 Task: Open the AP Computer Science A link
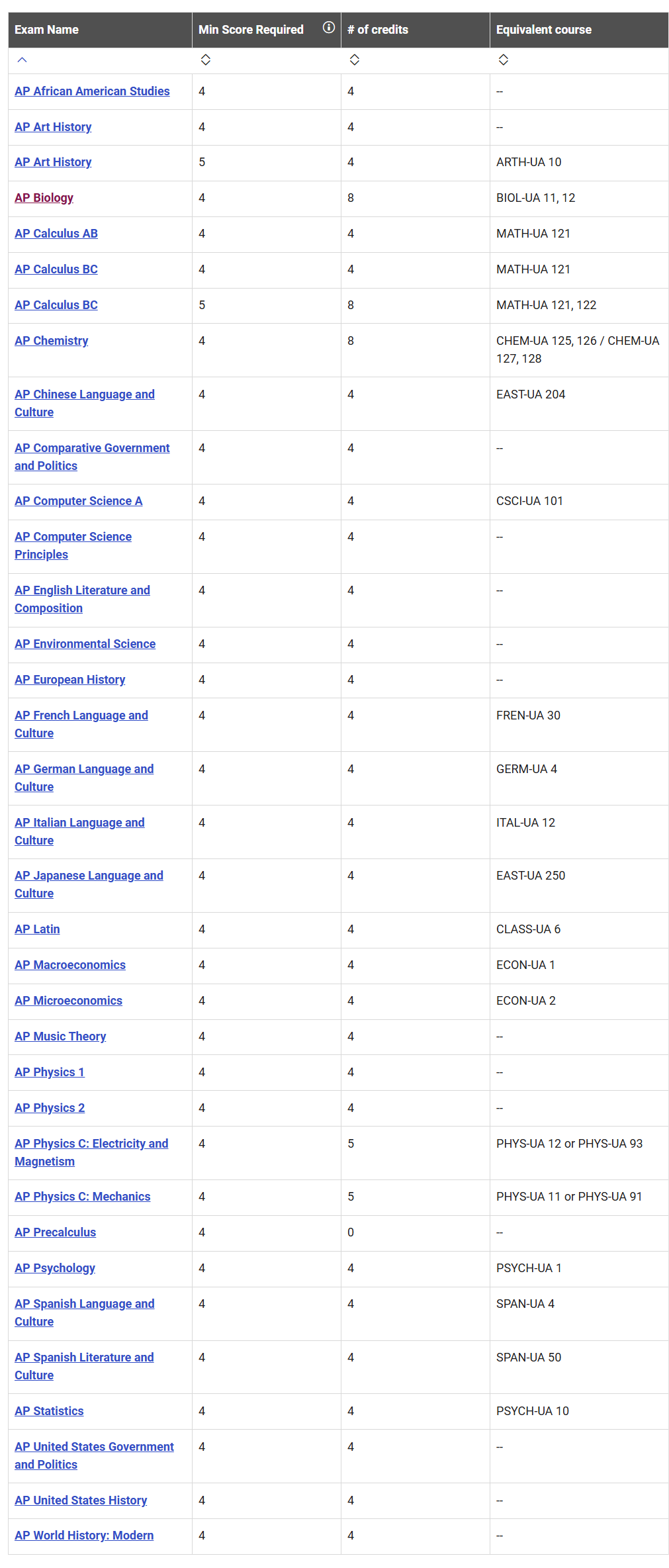[78, 501]
